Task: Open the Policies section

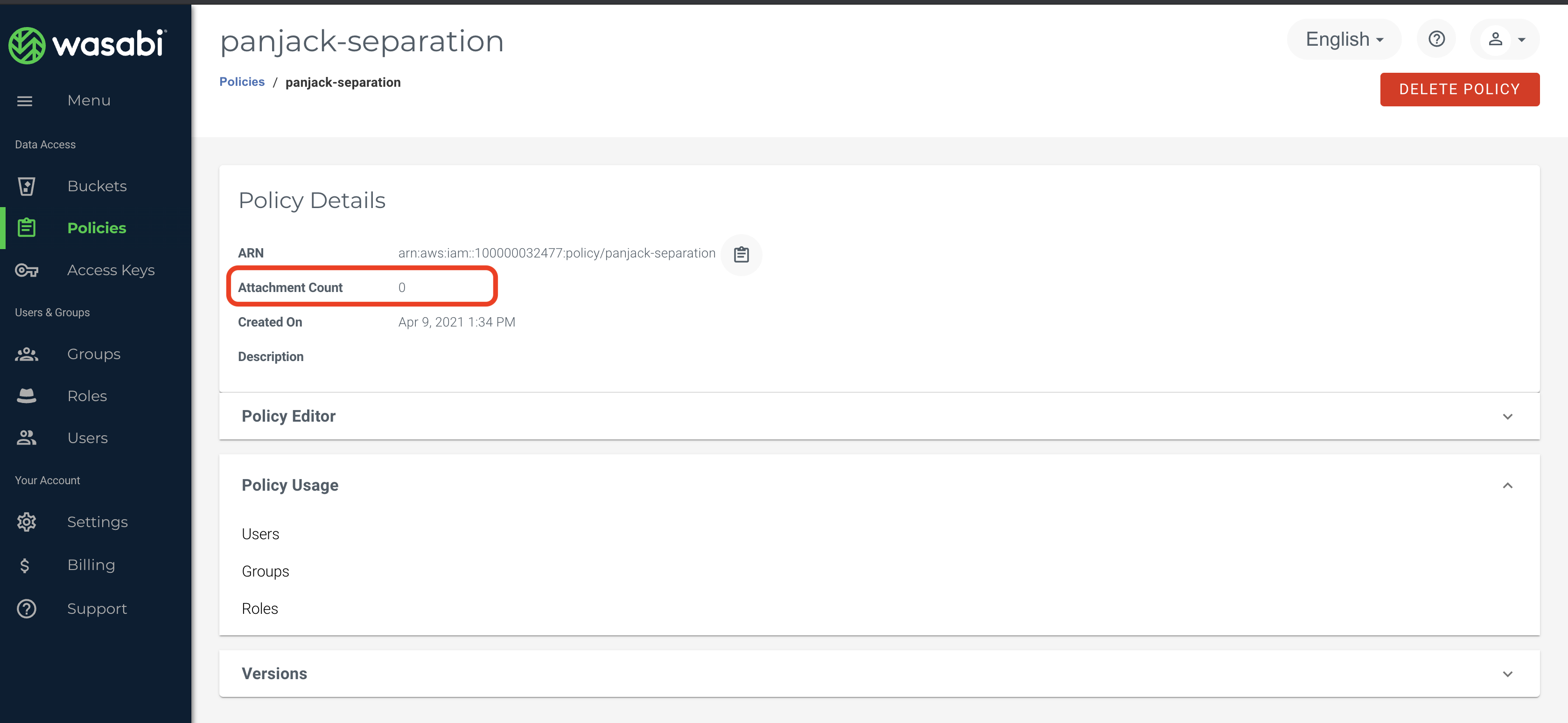Action: pyautogui.click(x=97, y=227)
